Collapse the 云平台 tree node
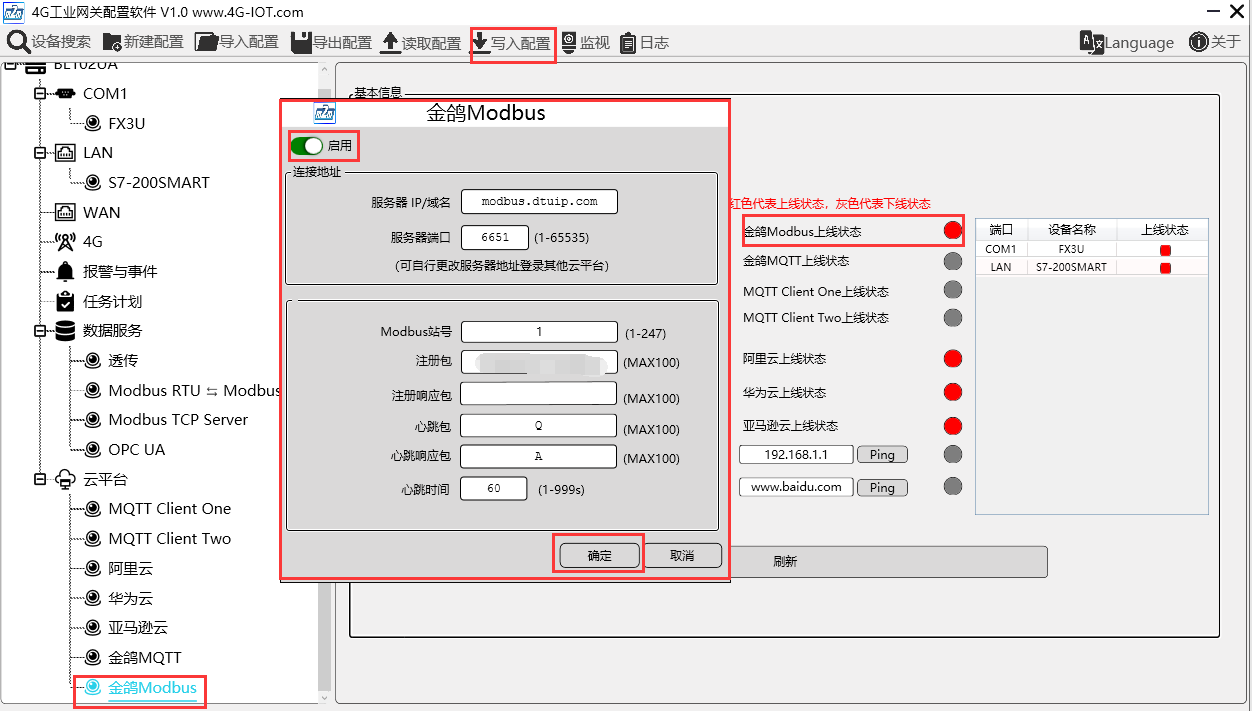This screenshot has width=1252, height=711. click(x=41, y=480)
